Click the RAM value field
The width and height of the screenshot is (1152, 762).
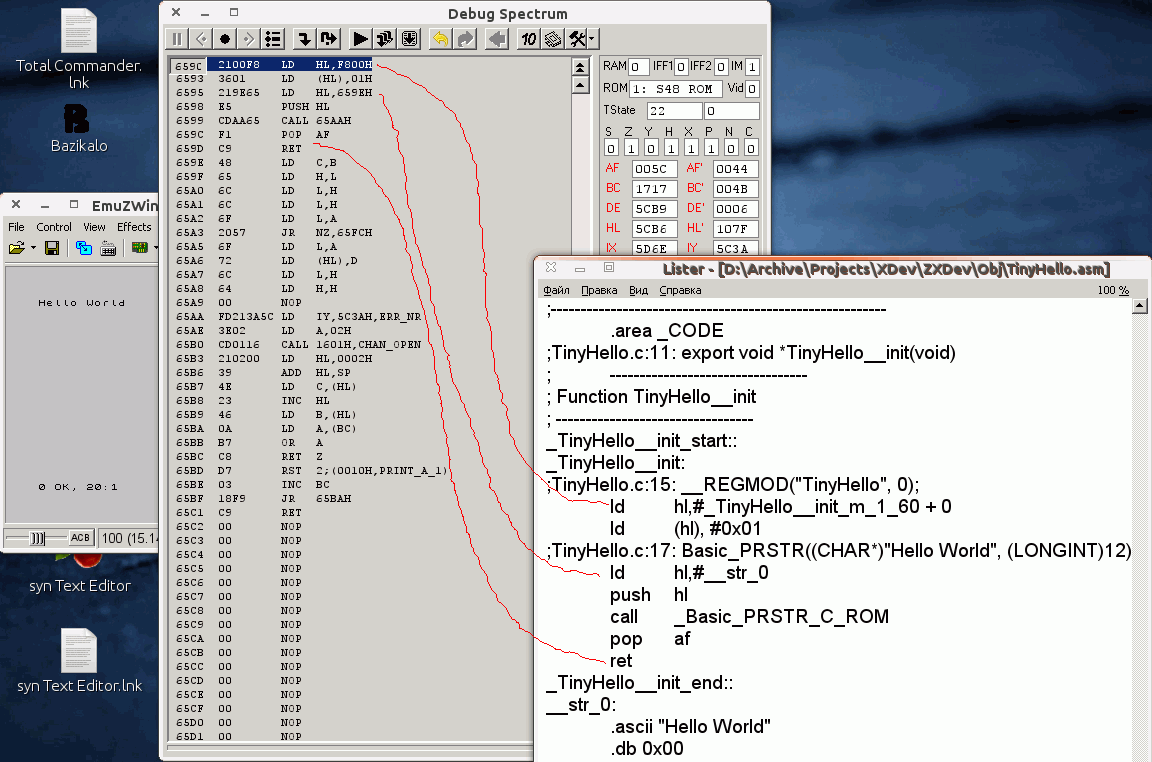638,67
